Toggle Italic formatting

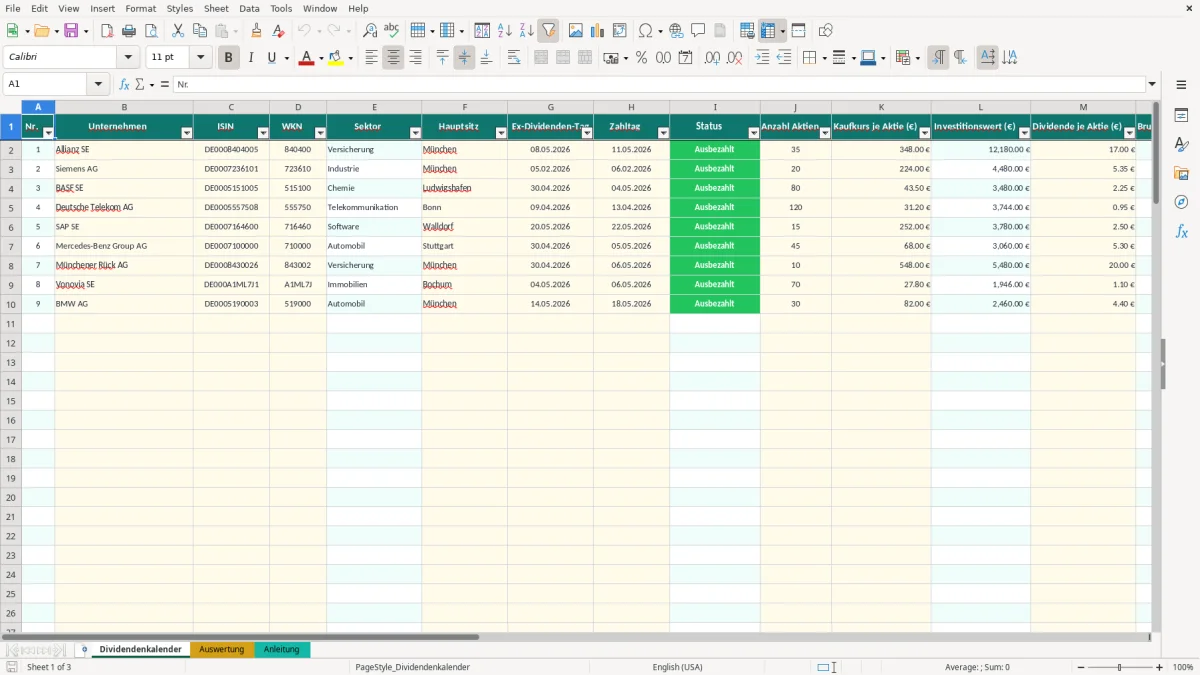(250, 58)
